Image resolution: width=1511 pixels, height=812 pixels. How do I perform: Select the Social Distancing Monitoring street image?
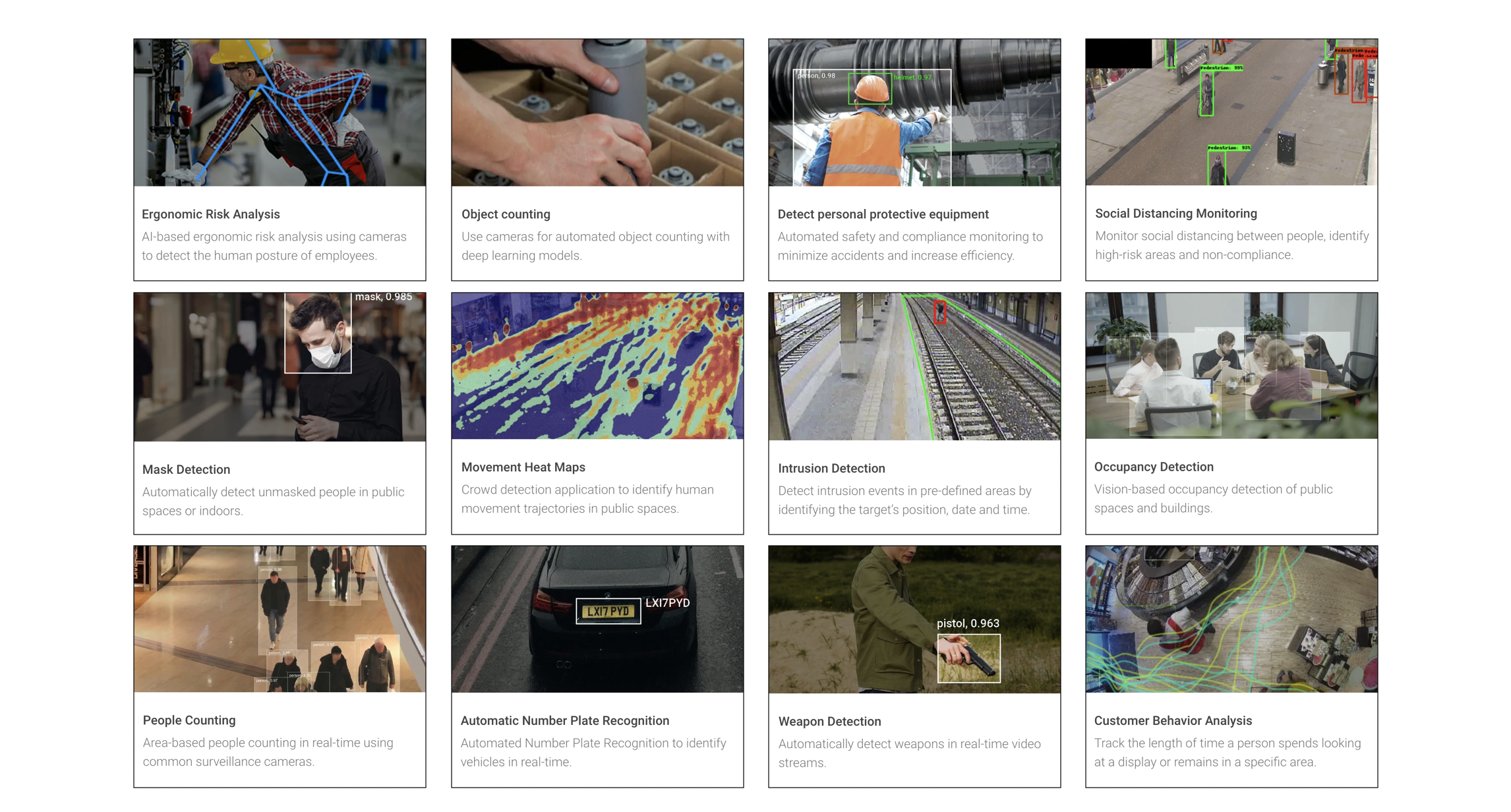pos(1231,112)
